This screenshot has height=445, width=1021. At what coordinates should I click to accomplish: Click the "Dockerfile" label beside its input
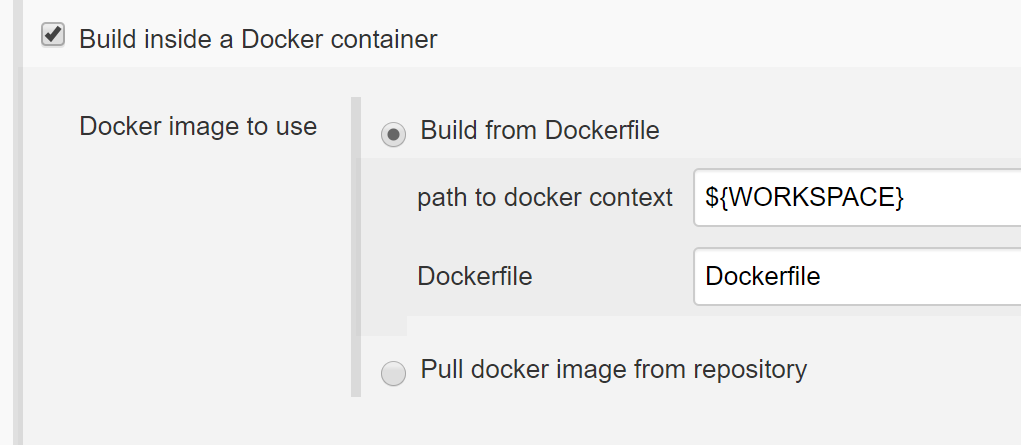[x=475, y=276]
